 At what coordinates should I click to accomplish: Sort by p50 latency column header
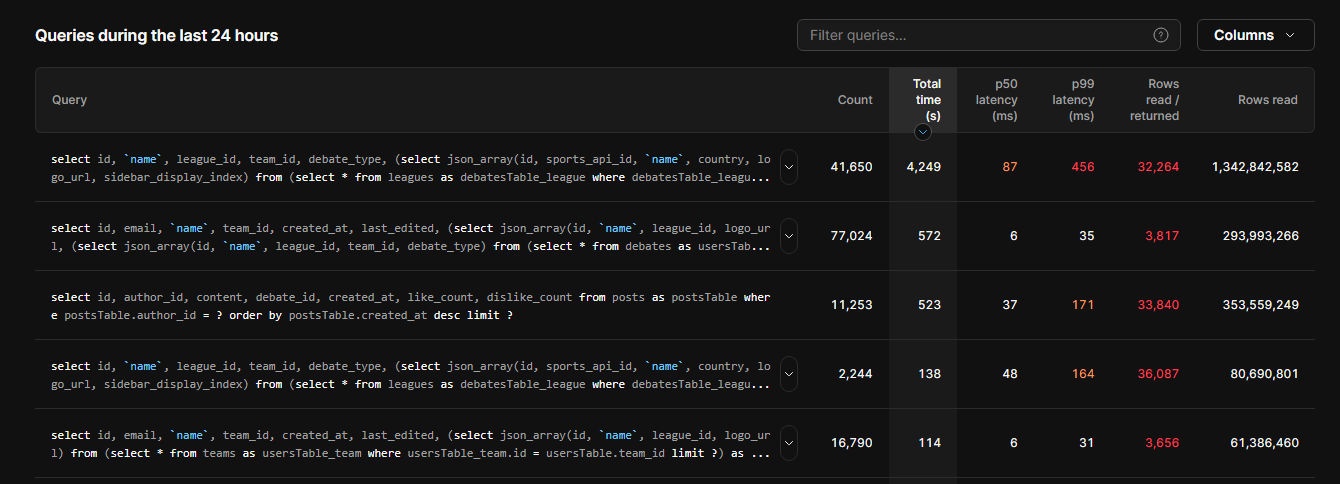coord(996,100)
